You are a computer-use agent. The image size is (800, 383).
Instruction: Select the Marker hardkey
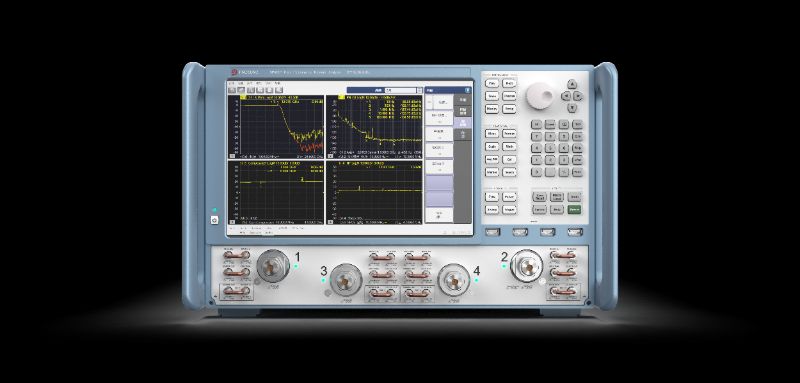coord(492,172)
